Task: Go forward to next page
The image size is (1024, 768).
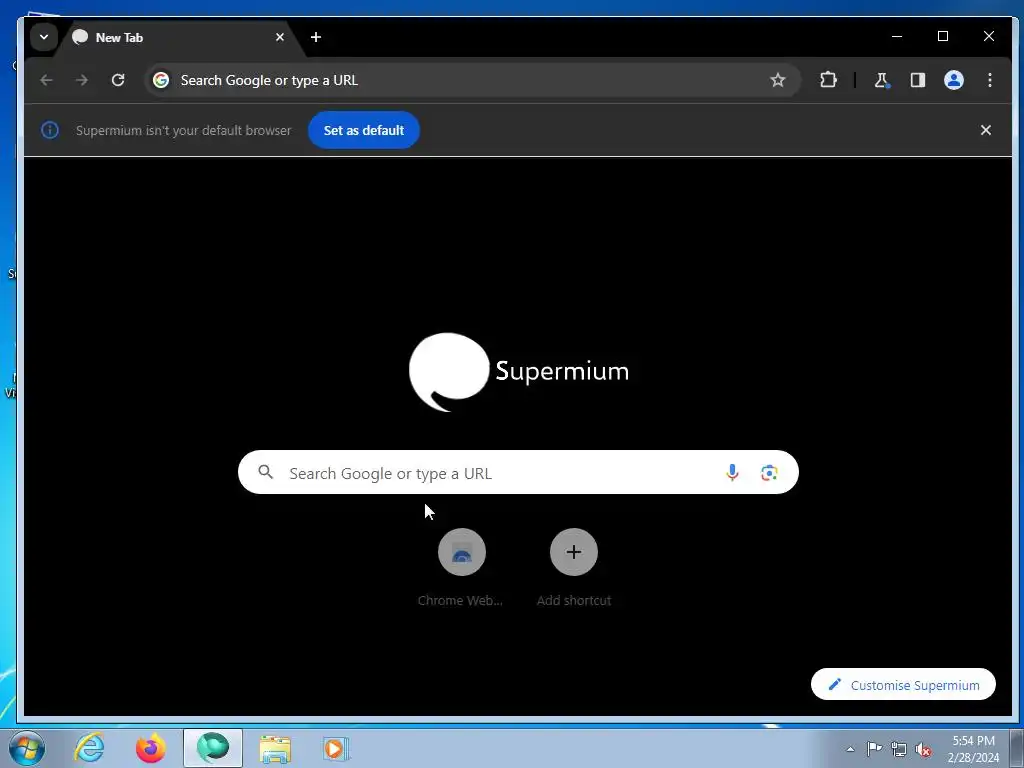Action: click(82, 80)
